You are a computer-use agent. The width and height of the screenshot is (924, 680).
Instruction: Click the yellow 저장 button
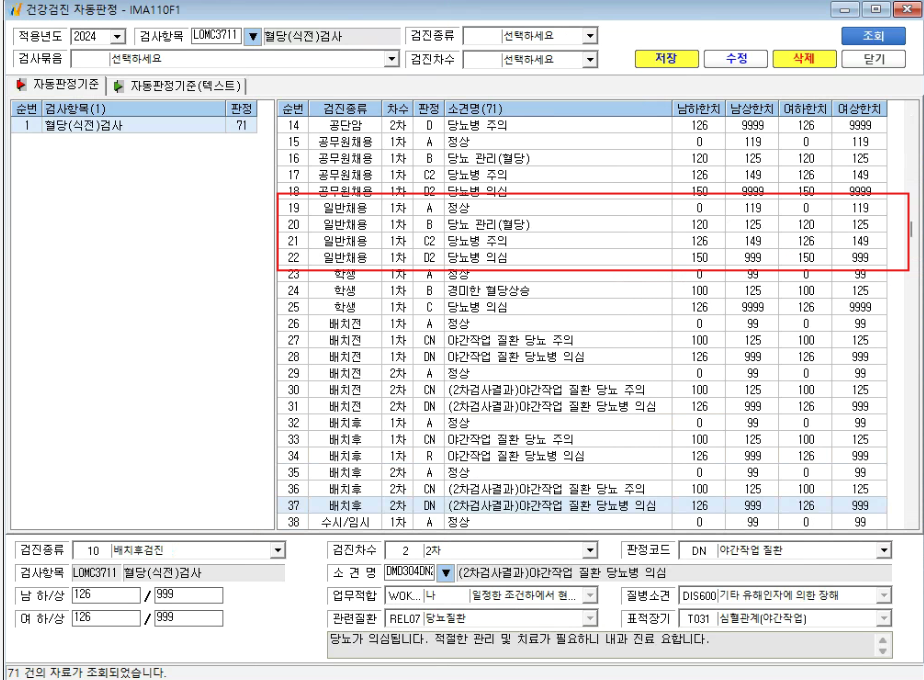(666, 58)
